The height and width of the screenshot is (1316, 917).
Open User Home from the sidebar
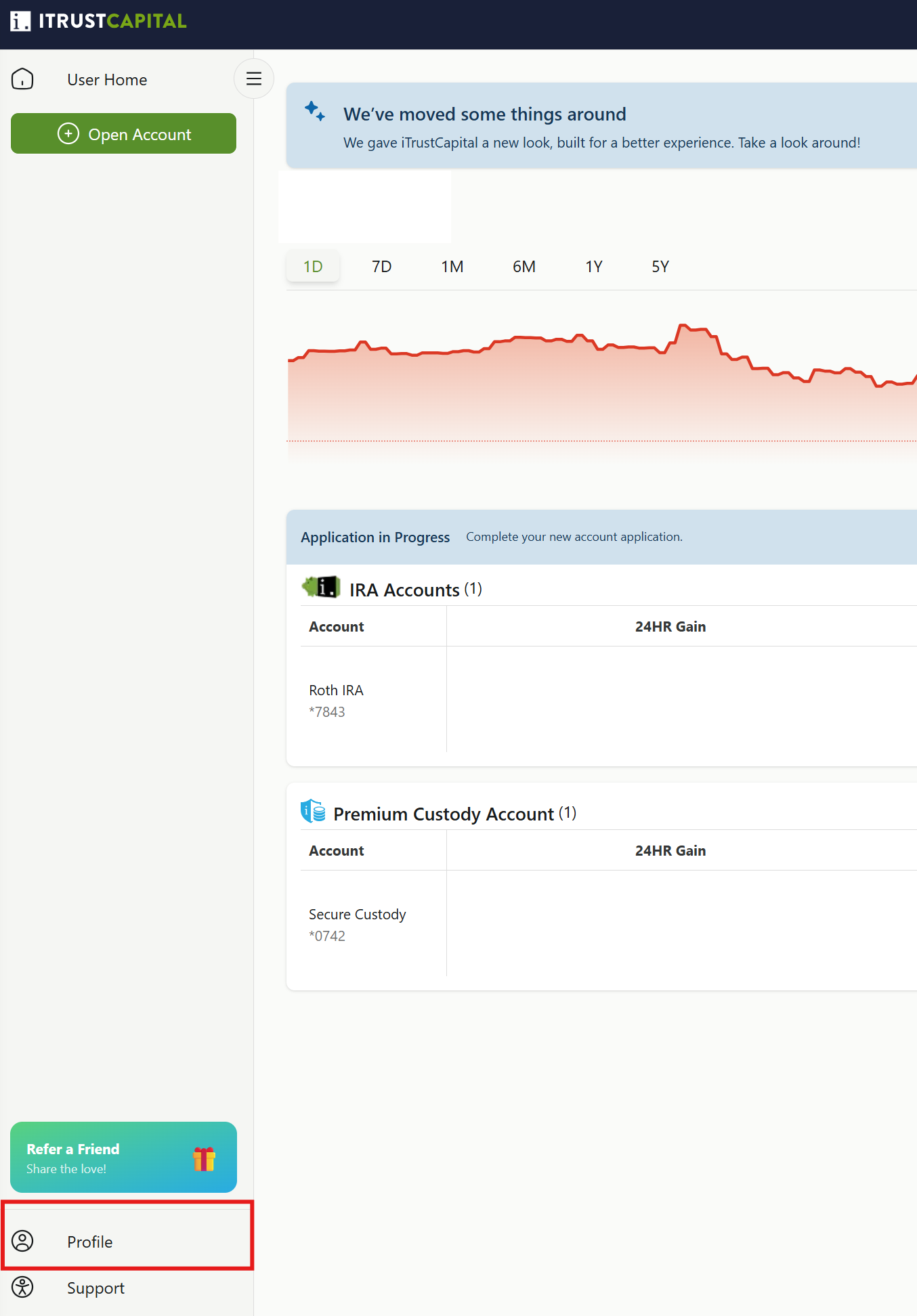click(x=107, y=80)
